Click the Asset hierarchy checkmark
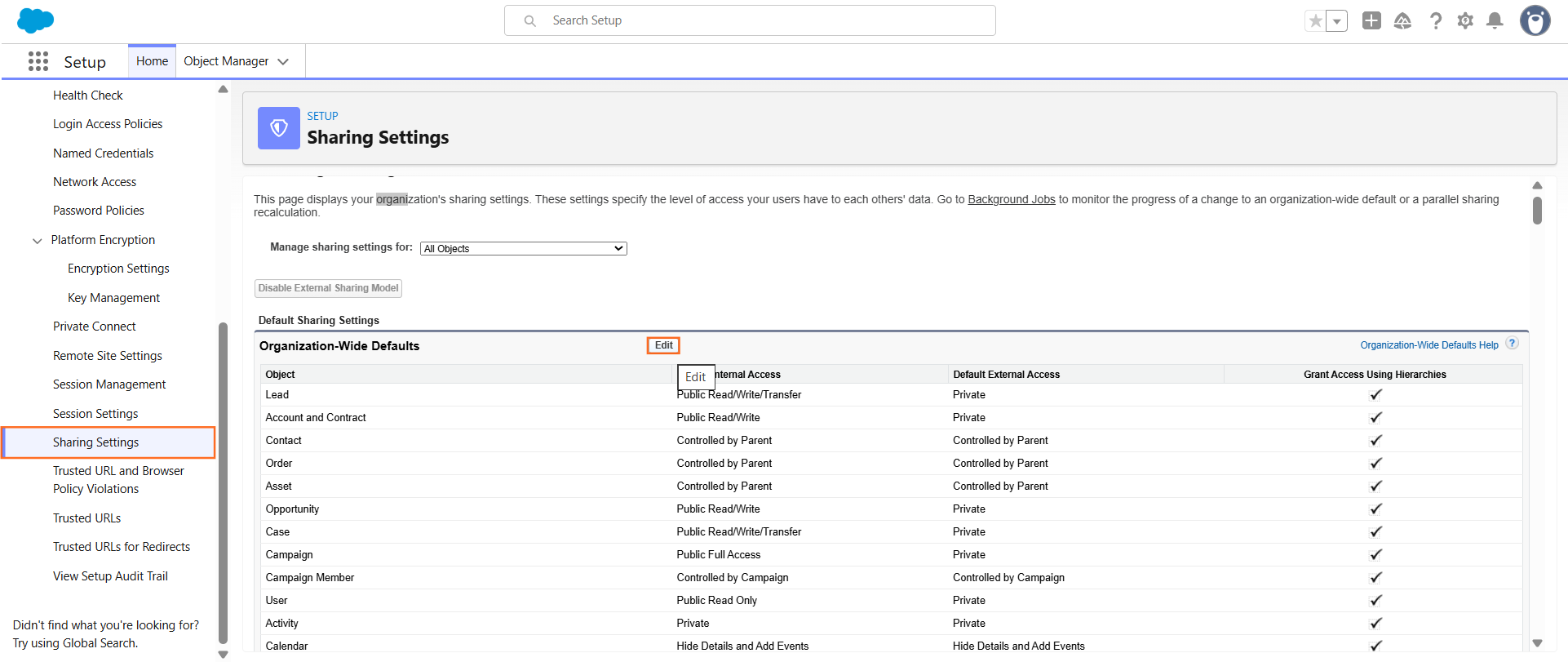The image size is (1568, 662). [x=1375, y=486]
